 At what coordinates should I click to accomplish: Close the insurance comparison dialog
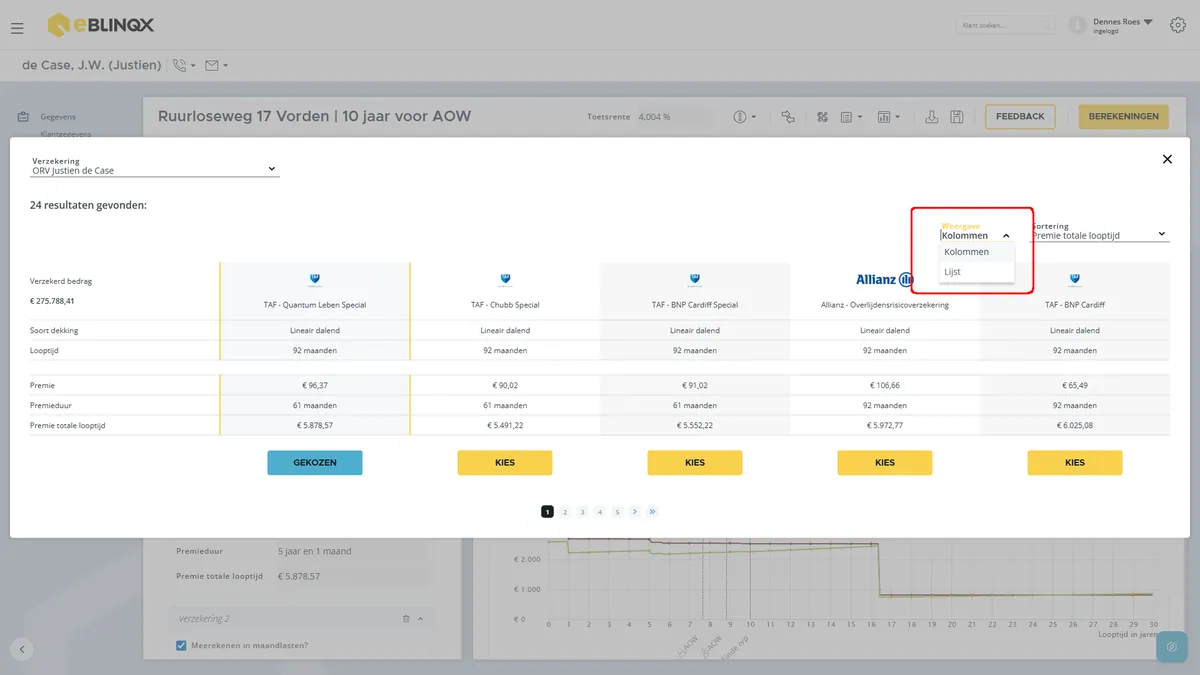(x=1167, y=159)
